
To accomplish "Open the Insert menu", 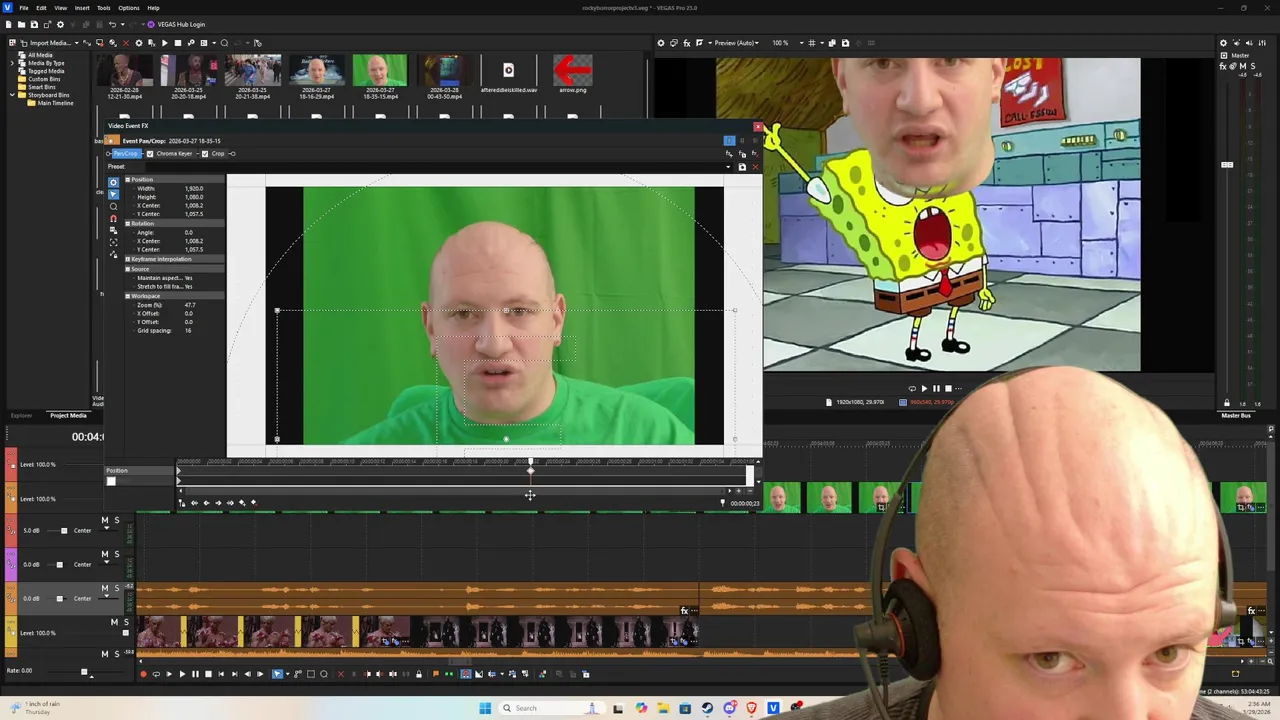I will click(82, 8).
